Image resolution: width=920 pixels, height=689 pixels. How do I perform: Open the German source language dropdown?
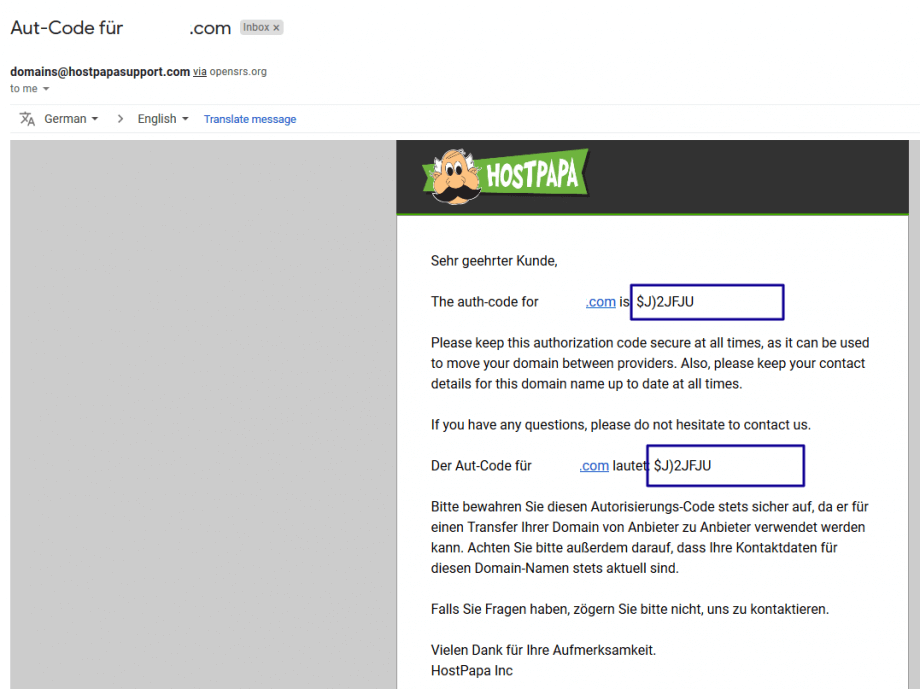(71, 119)
